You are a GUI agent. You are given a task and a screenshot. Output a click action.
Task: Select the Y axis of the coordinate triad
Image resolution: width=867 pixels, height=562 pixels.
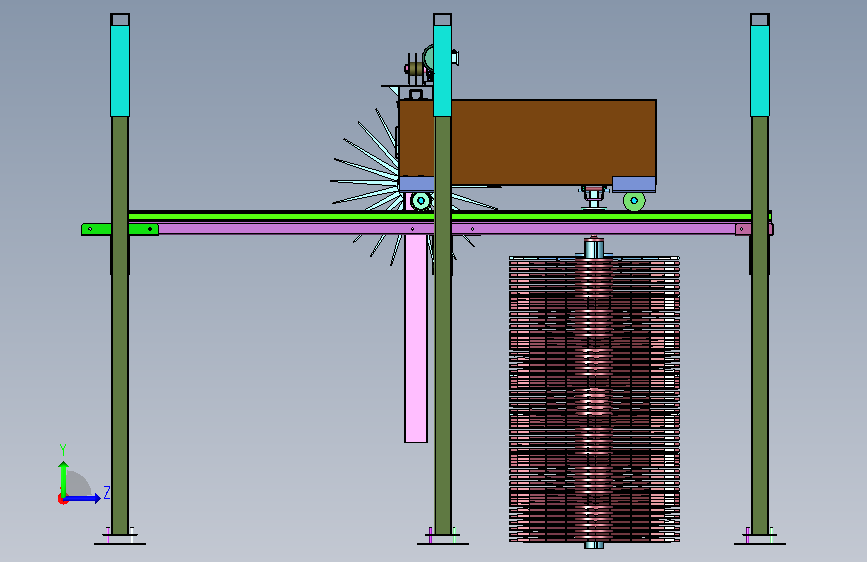tap(63, 479)
